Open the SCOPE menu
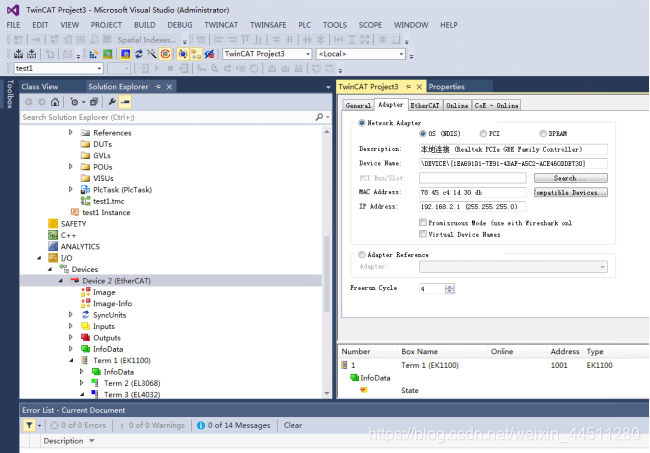The image size is (650, 453). (x=370, y=25)
